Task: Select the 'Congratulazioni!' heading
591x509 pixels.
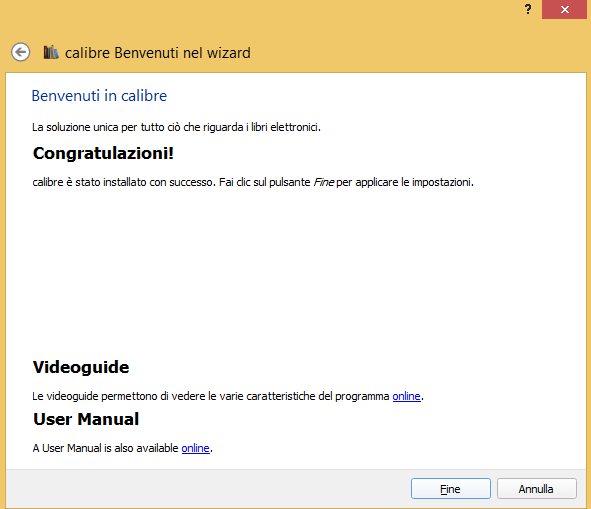Action: click(103, 153)
